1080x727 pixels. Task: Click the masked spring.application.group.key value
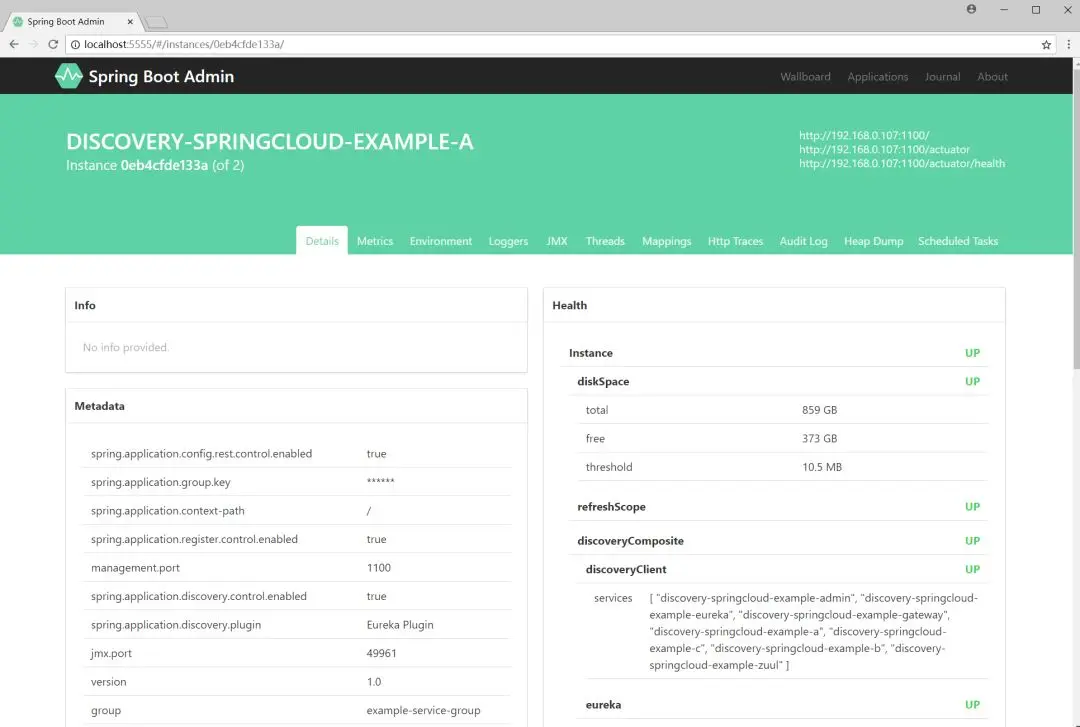(380, 482)
